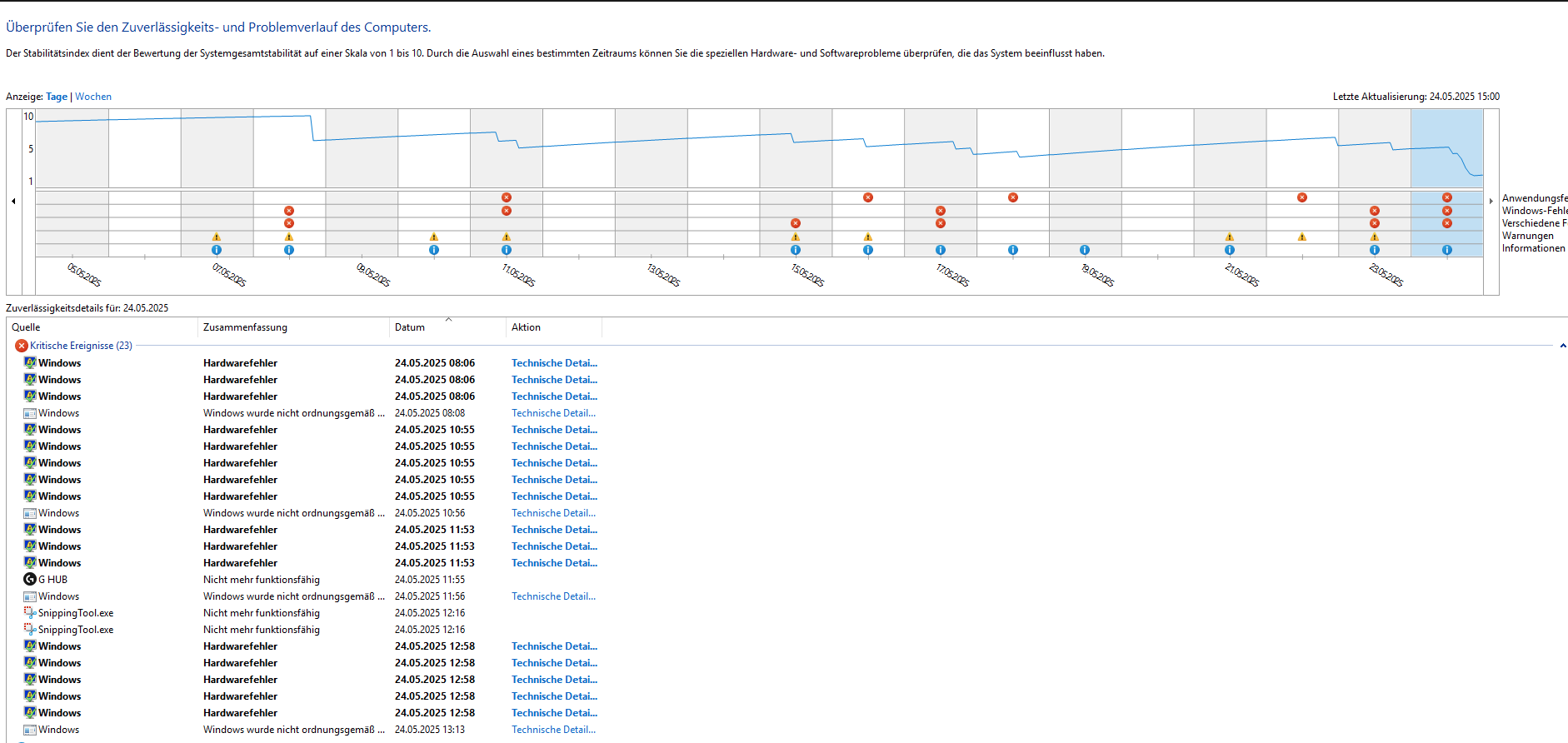Click the warning icon on 21.05.2025
The width and height of the screenshot is (1568, 743).
click(x=1230, y=237)
